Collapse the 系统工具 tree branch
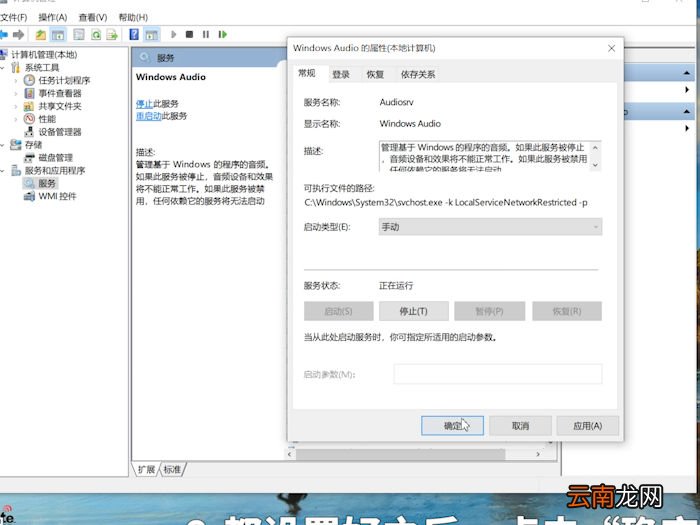 point(3,68)
